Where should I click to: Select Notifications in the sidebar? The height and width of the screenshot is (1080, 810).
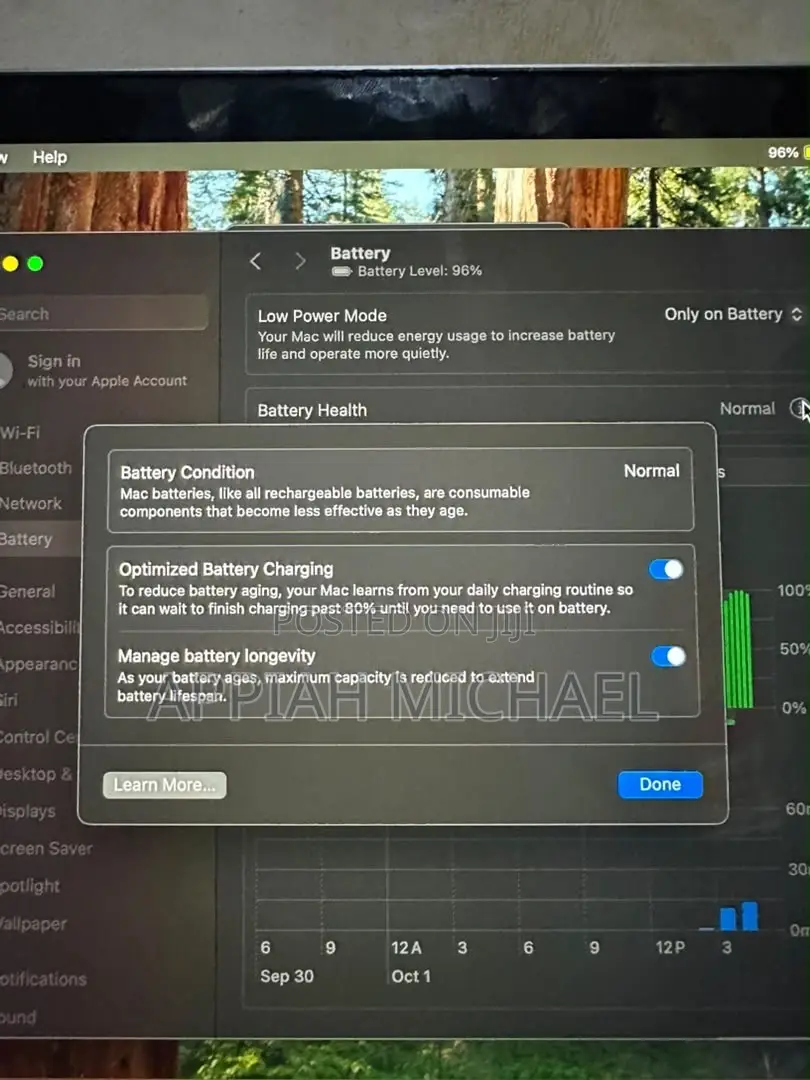(x=43, y=979)
